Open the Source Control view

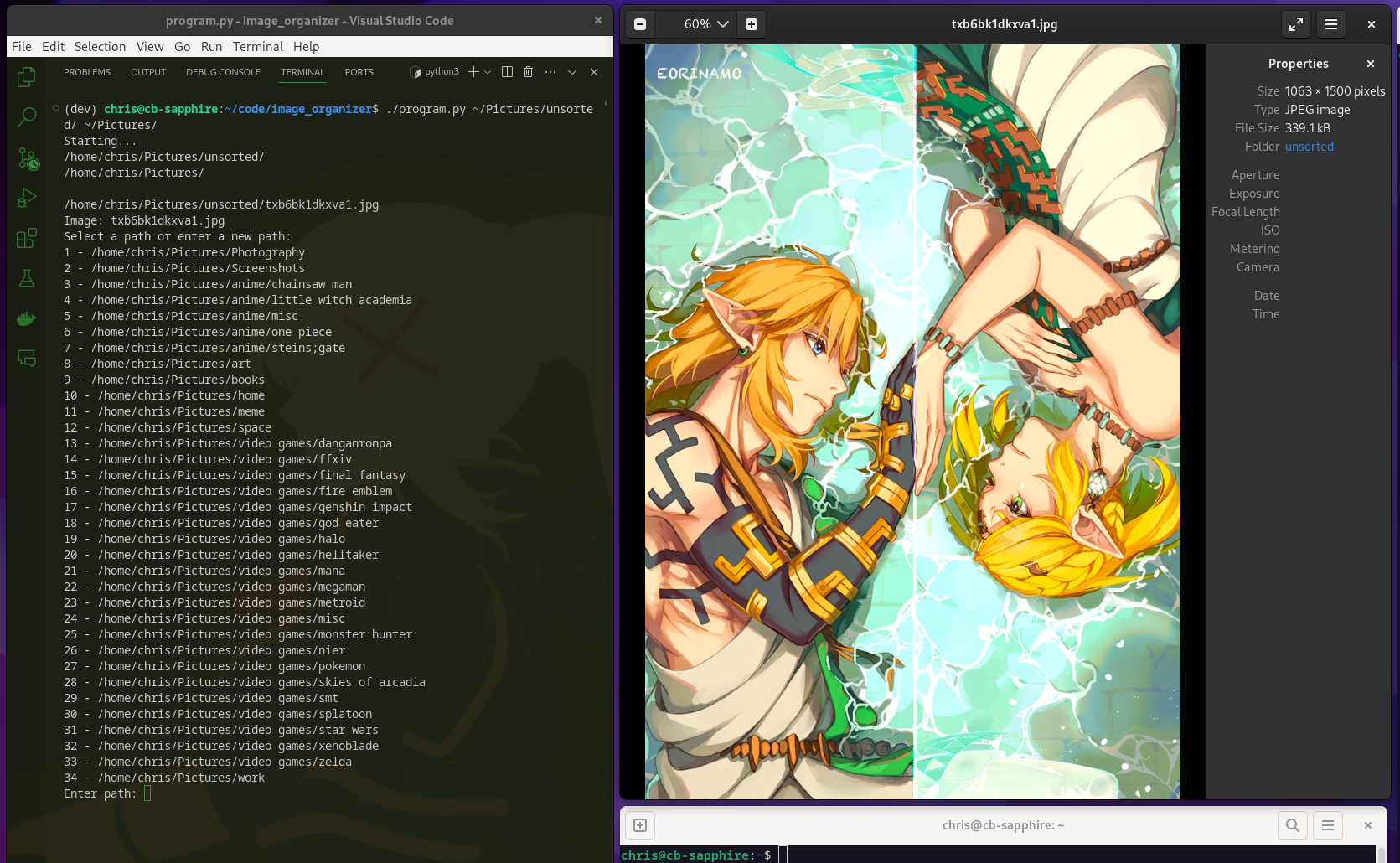coord(27,158)
